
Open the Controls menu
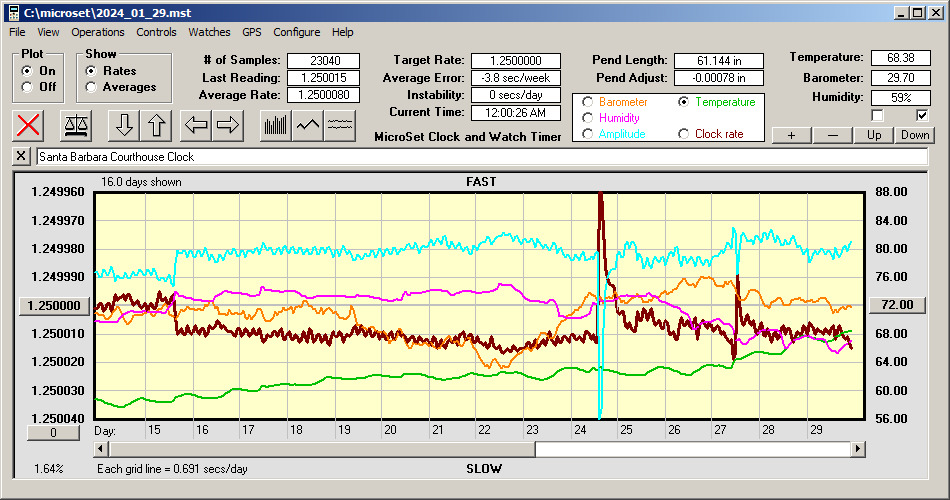click(x=156, y=32)
